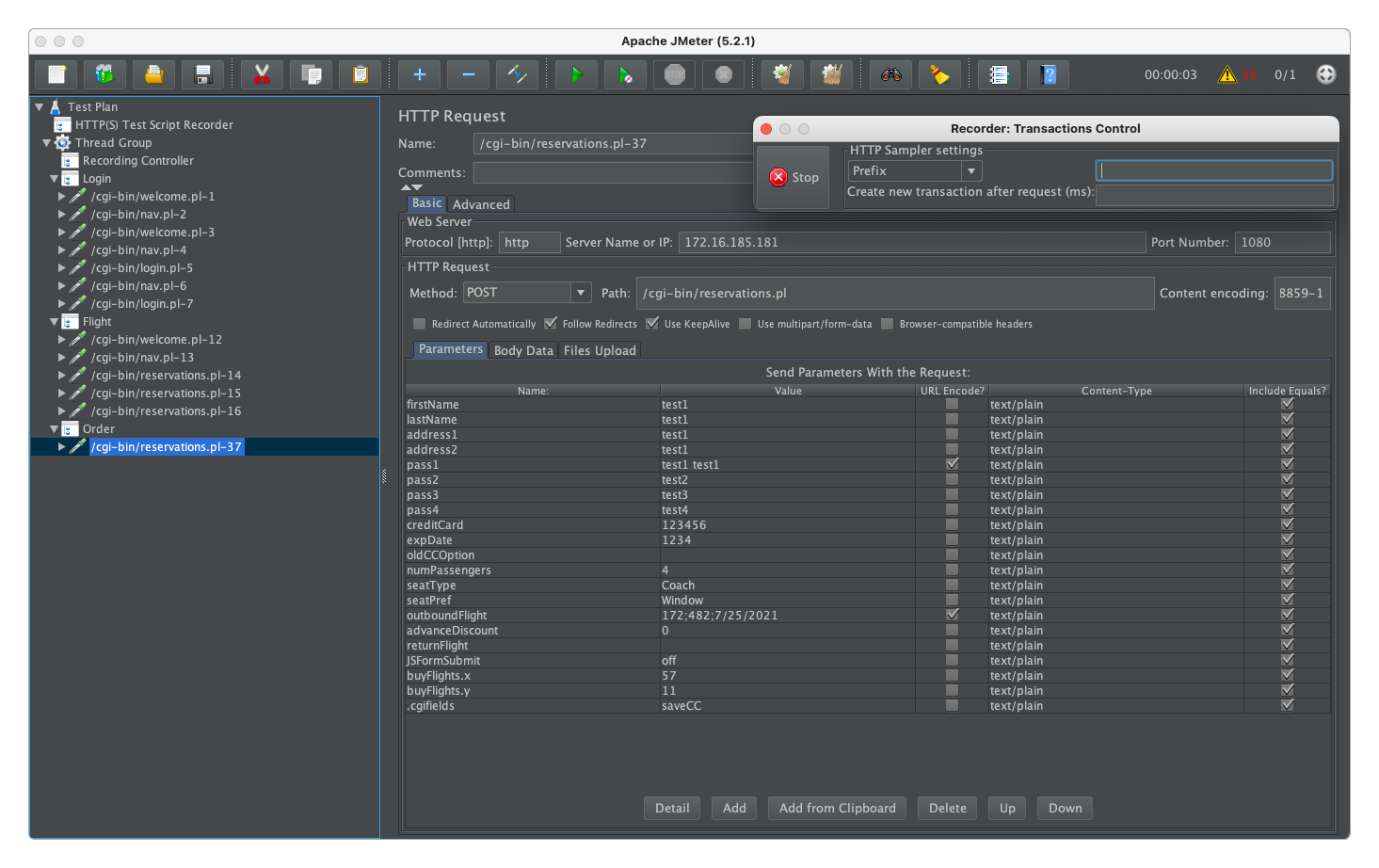Switch to the Advanced tab
Viewport: 1379px width, 868px height.
(x=481, y=204)
